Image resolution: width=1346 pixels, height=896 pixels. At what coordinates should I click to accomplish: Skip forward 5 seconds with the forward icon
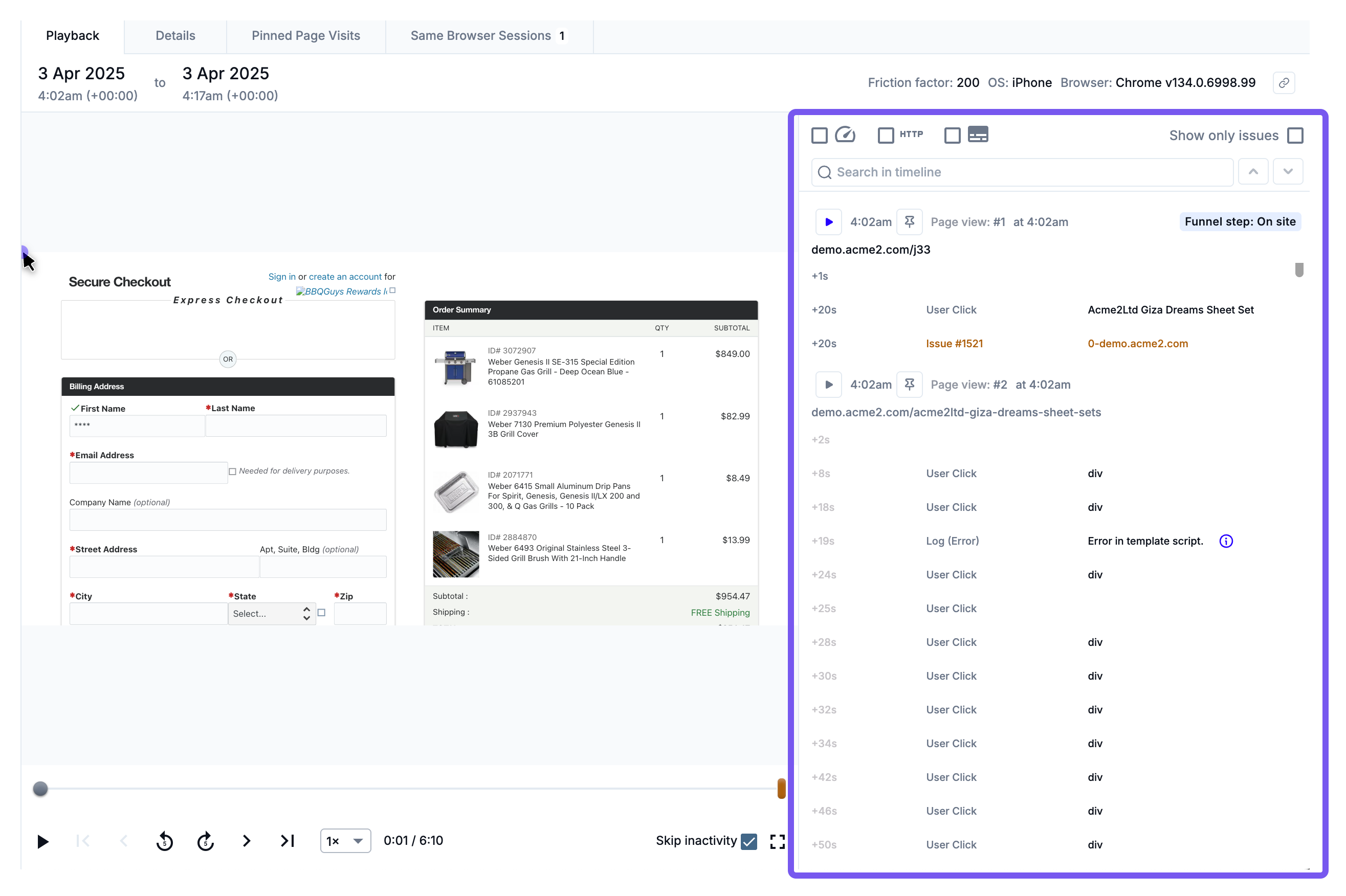pos(205,841)
